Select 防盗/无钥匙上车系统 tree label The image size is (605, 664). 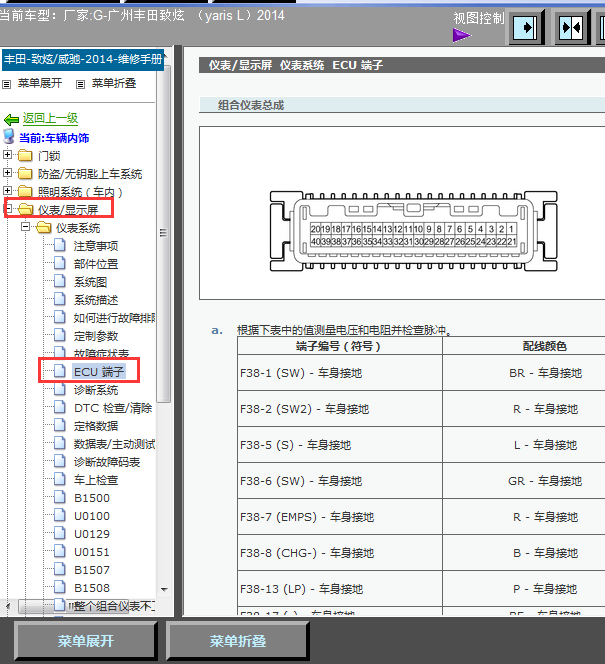coord(90,174)
